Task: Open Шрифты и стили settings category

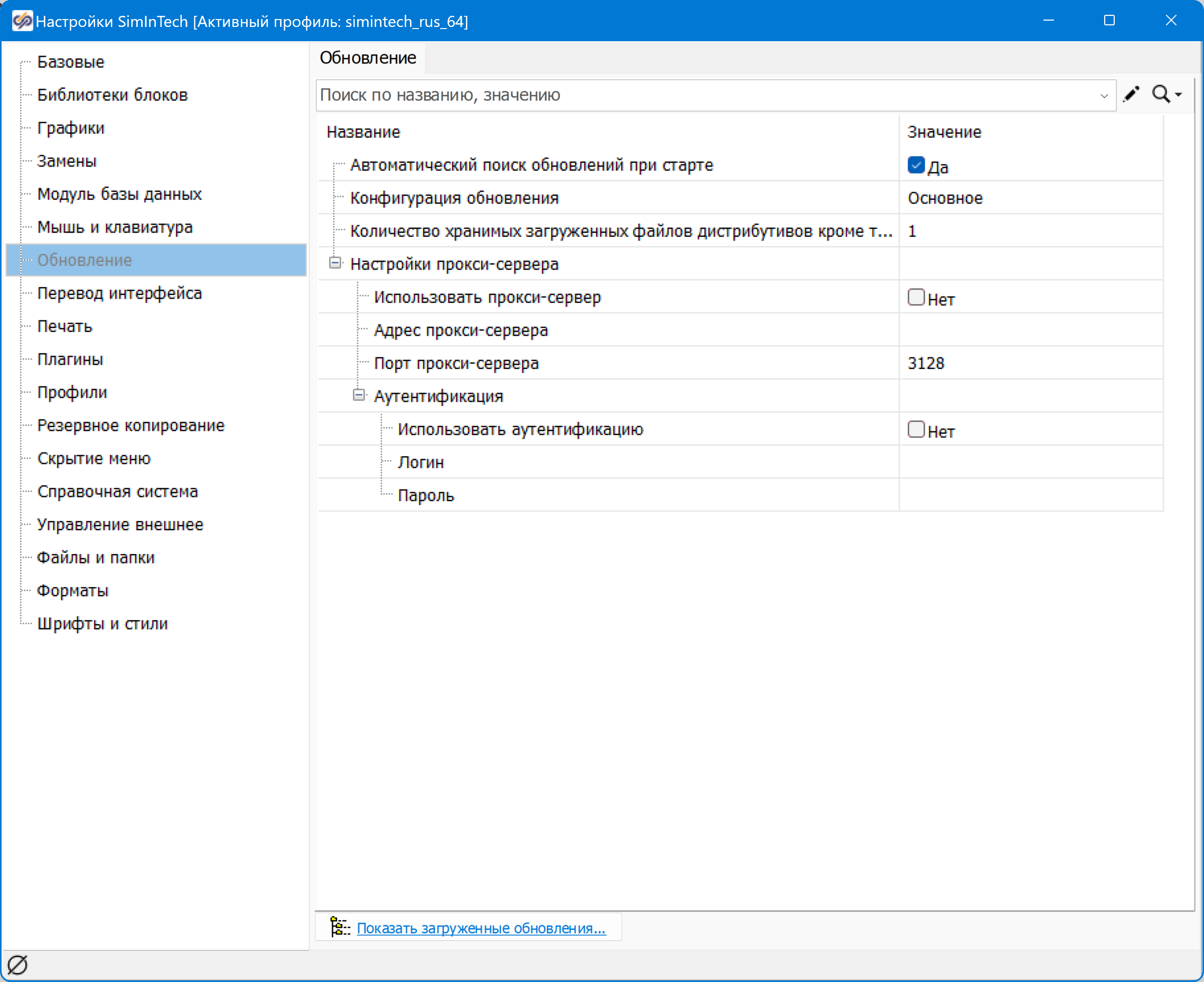Action: click(102, 623)
